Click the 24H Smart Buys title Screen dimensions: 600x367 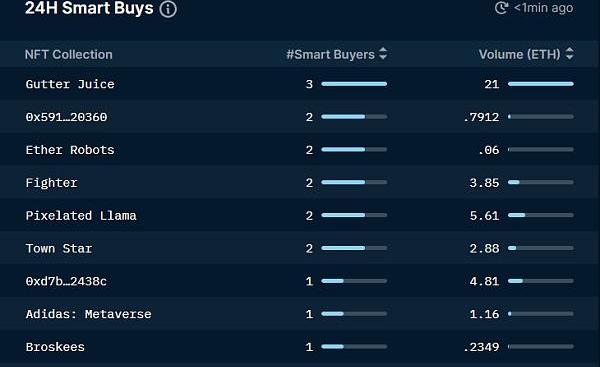[x=89, y=8]
